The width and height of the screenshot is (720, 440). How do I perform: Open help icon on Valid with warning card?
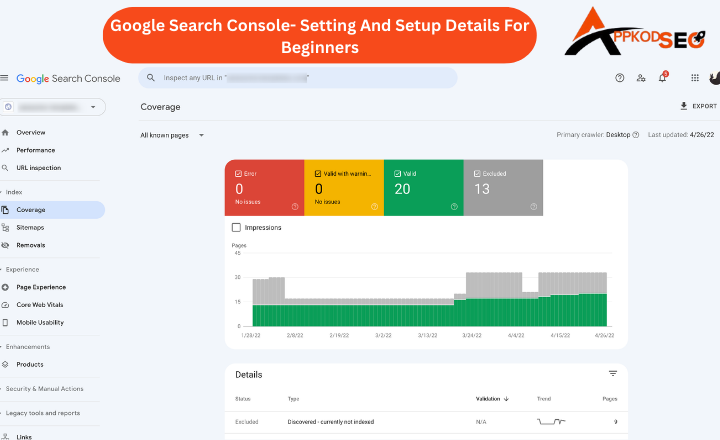click(x=374, y=207)
